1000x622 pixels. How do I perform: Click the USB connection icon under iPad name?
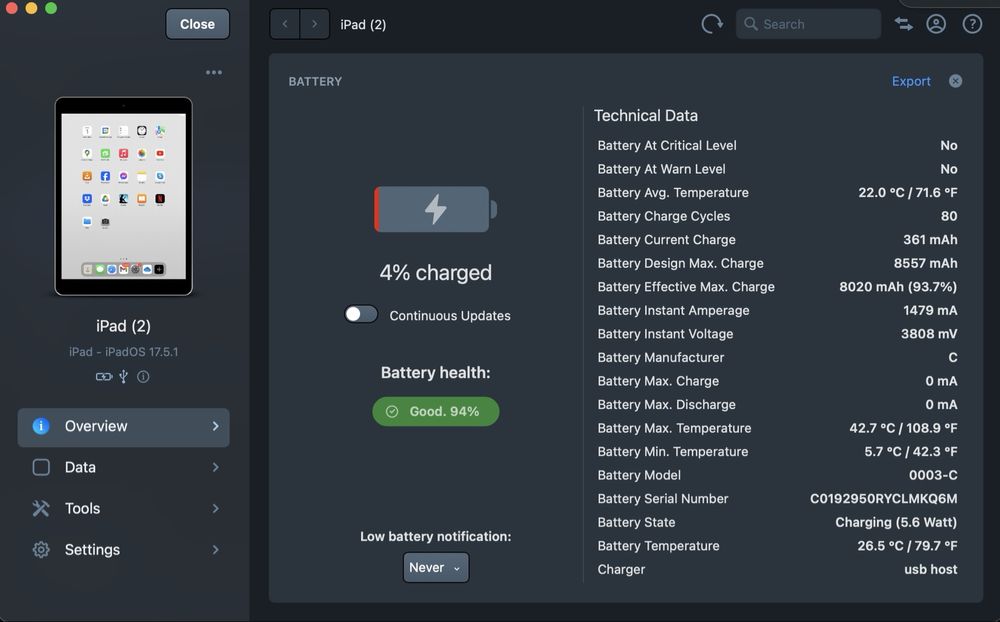124,376
